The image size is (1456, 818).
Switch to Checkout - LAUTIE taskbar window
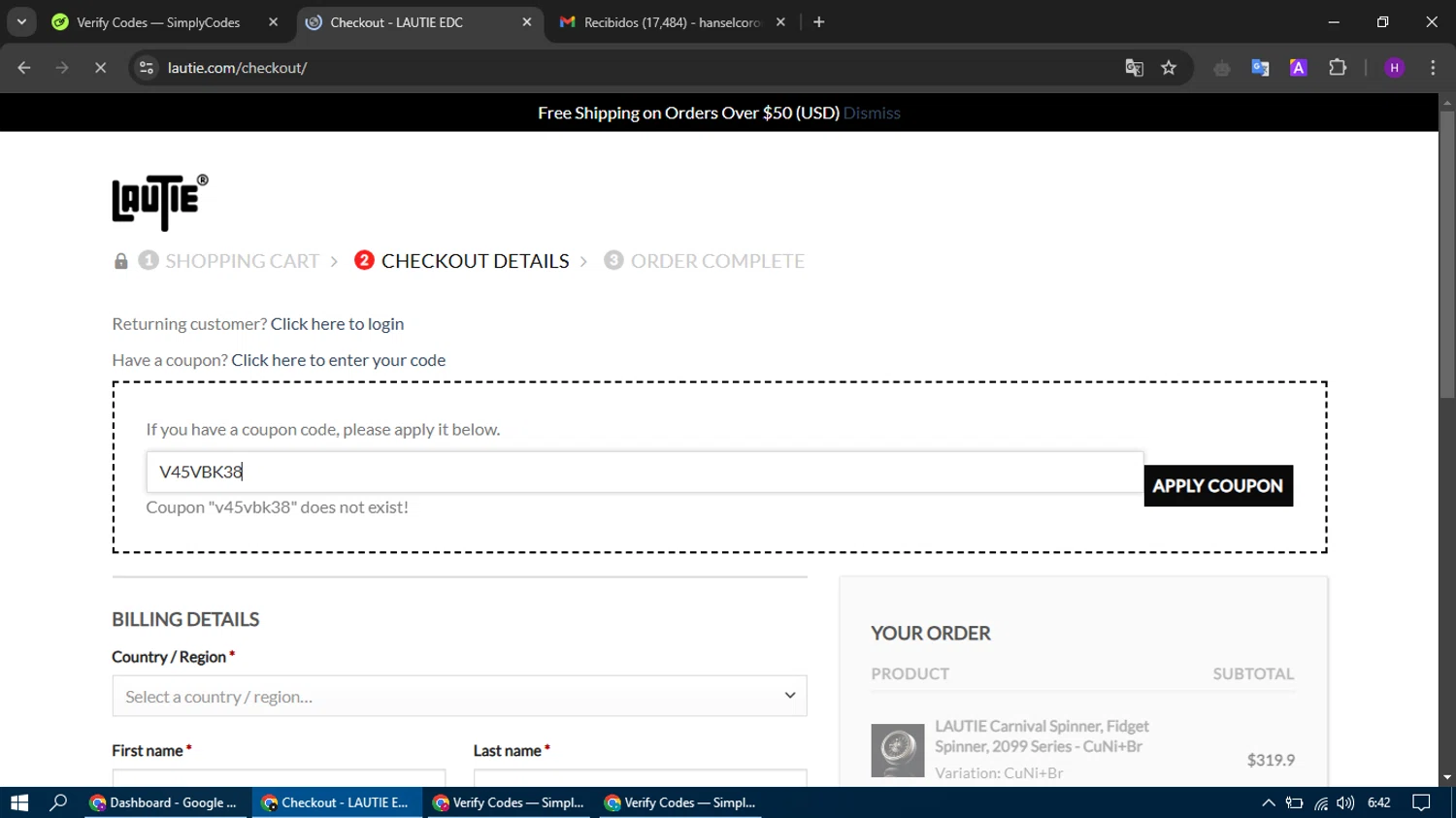(337, 802)
